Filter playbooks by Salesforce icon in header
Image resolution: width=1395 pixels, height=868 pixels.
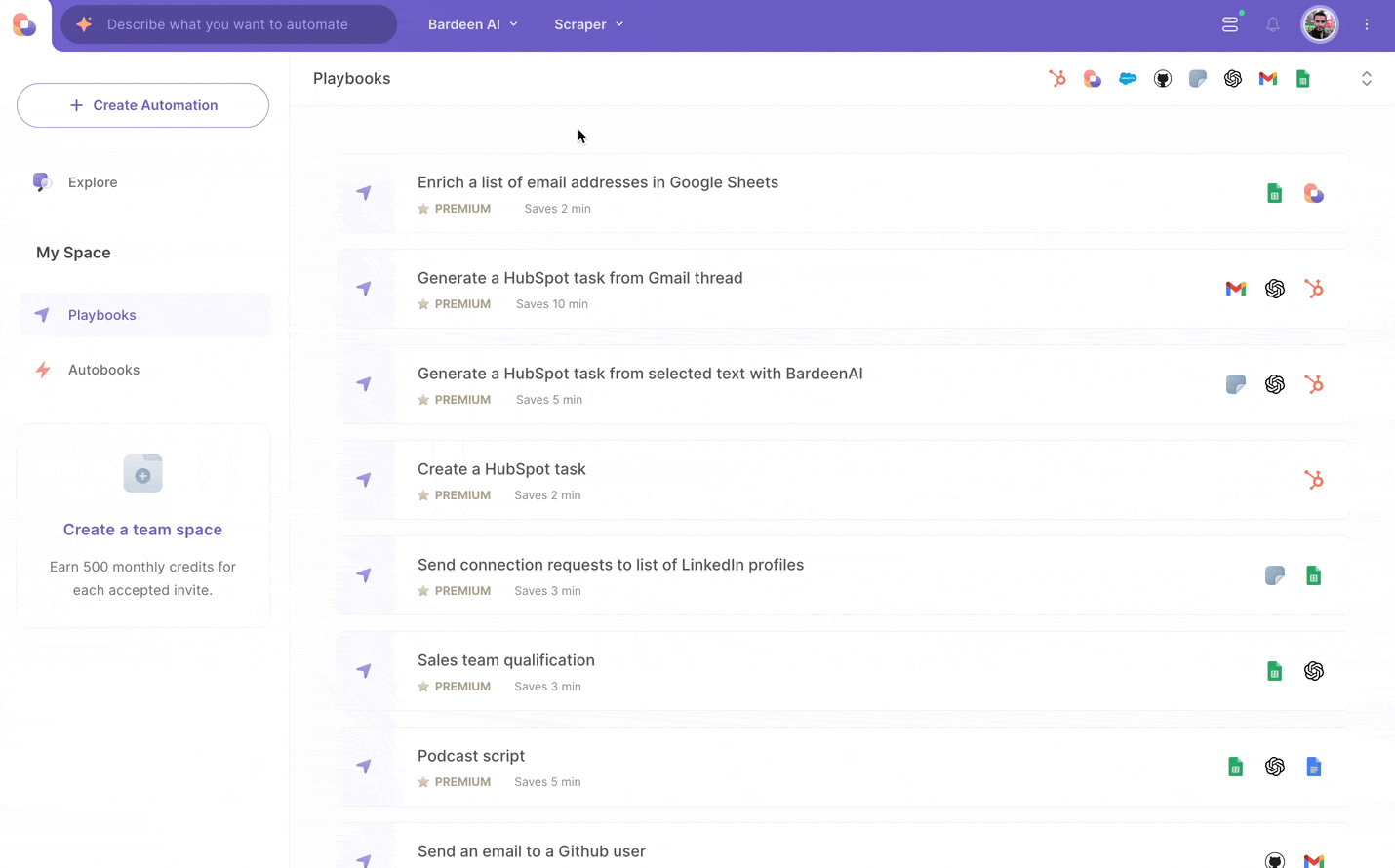[1128, 79]
